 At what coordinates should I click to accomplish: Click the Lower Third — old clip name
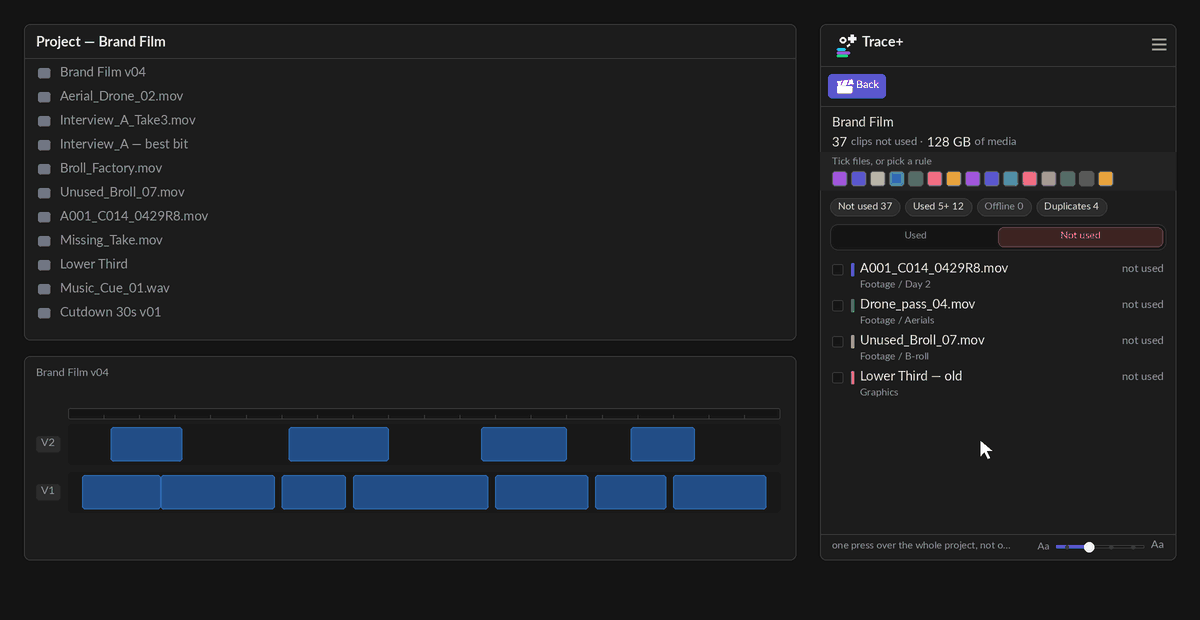[911, 376]
